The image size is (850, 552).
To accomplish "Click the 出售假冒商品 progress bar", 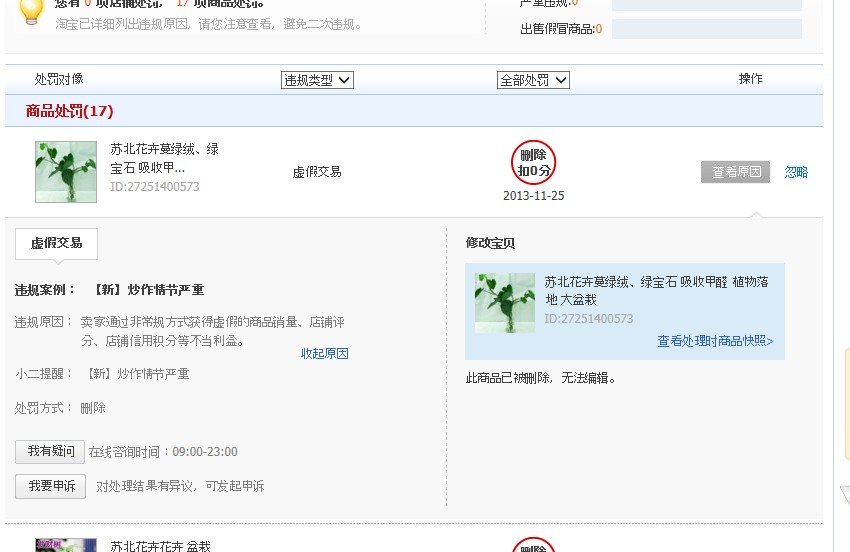I will (x=706, y=29).
